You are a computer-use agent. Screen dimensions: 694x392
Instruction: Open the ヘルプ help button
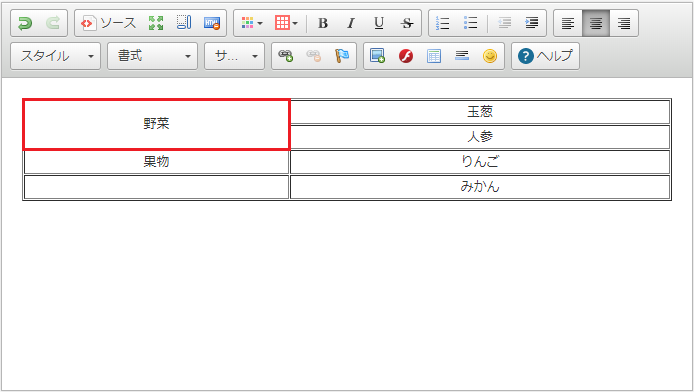pos(545,56)
